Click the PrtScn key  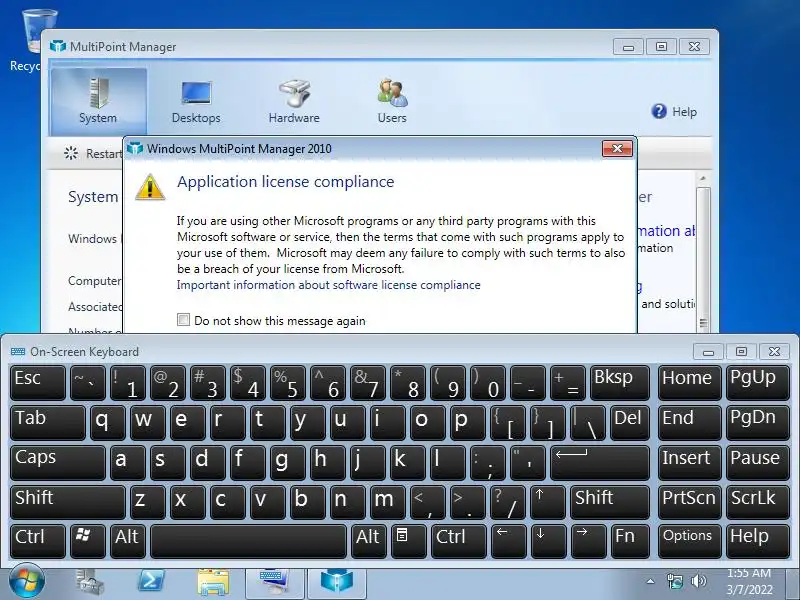tap(689, 502)
